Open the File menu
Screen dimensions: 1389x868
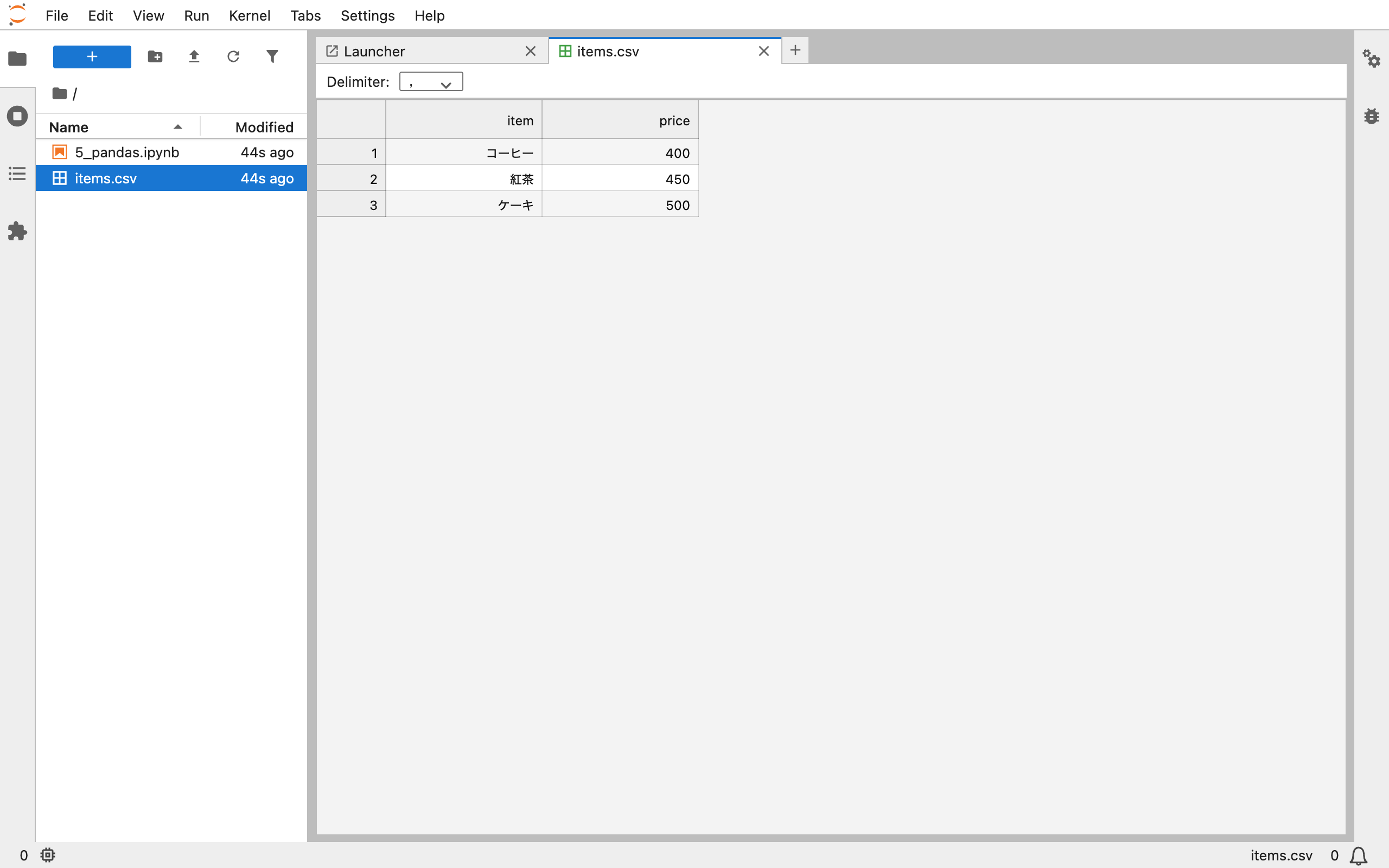coord(57,16)
